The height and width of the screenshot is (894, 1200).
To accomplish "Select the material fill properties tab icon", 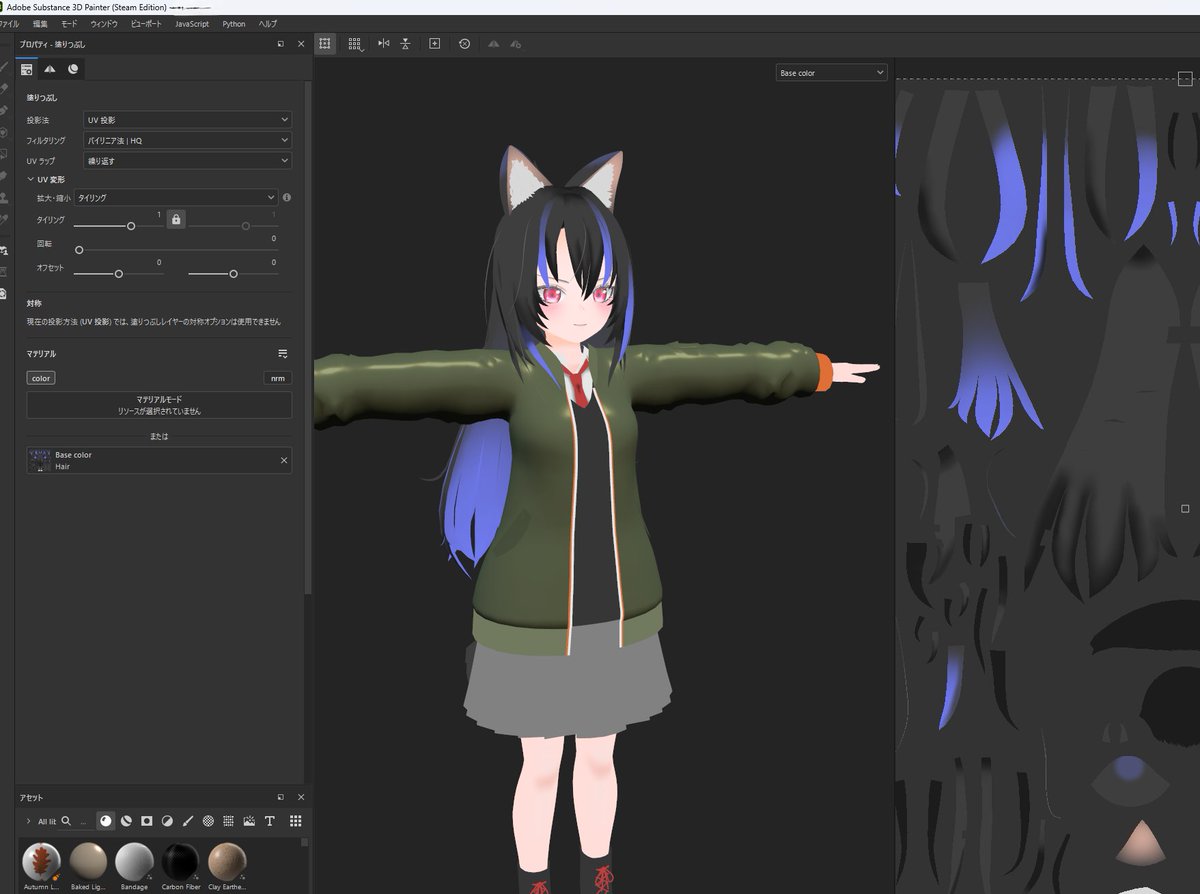I will 26,68.
